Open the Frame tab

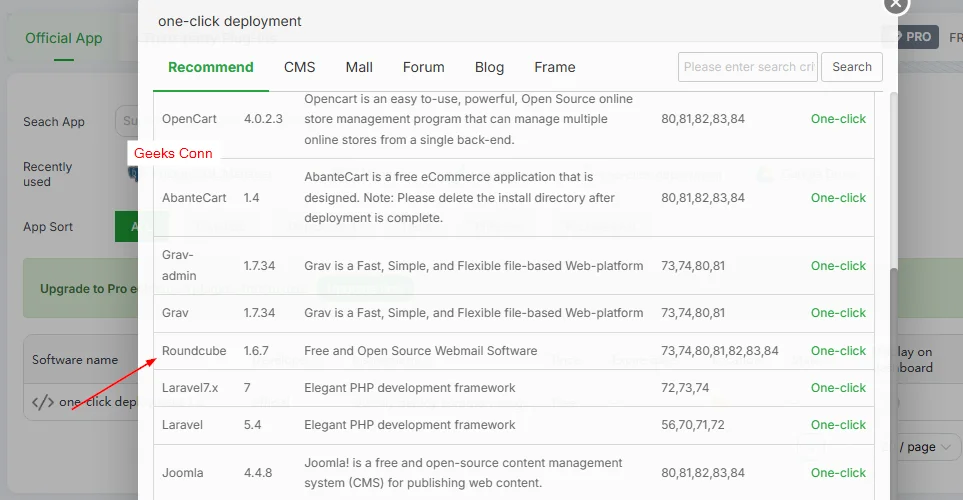(554, 67)
